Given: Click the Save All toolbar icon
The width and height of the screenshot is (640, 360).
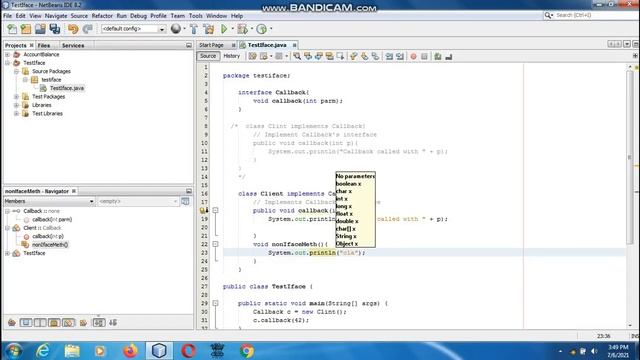Looking at the screenshot, I should tap(55, 29).
